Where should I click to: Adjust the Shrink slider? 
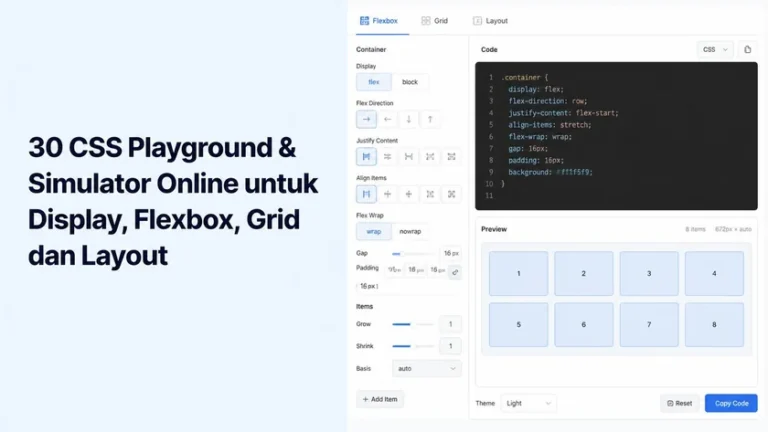[x=413, y=346]
